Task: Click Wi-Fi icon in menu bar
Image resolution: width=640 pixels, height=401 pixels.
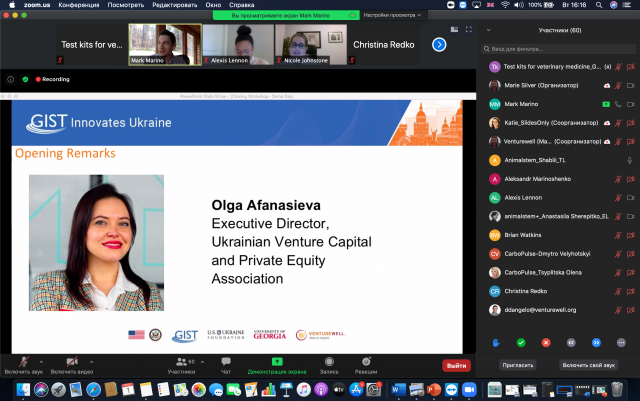Action: [x=505, y=5]
